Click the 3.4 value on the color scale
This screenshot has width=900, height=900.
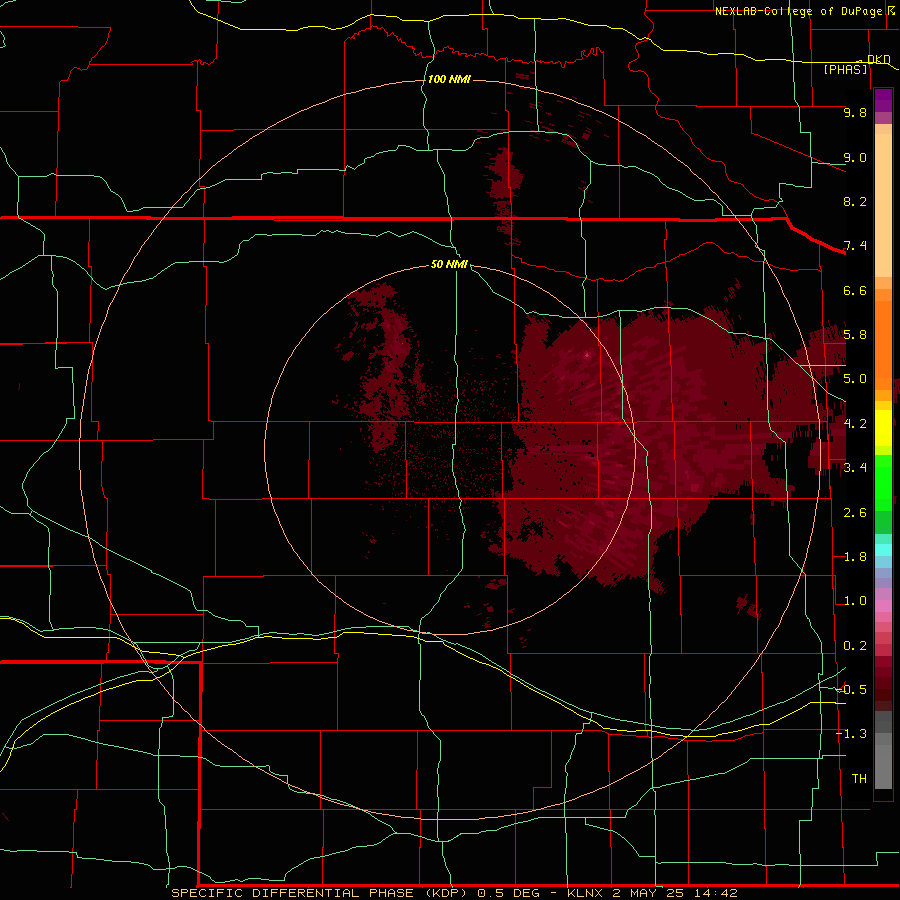pos(855,468)
